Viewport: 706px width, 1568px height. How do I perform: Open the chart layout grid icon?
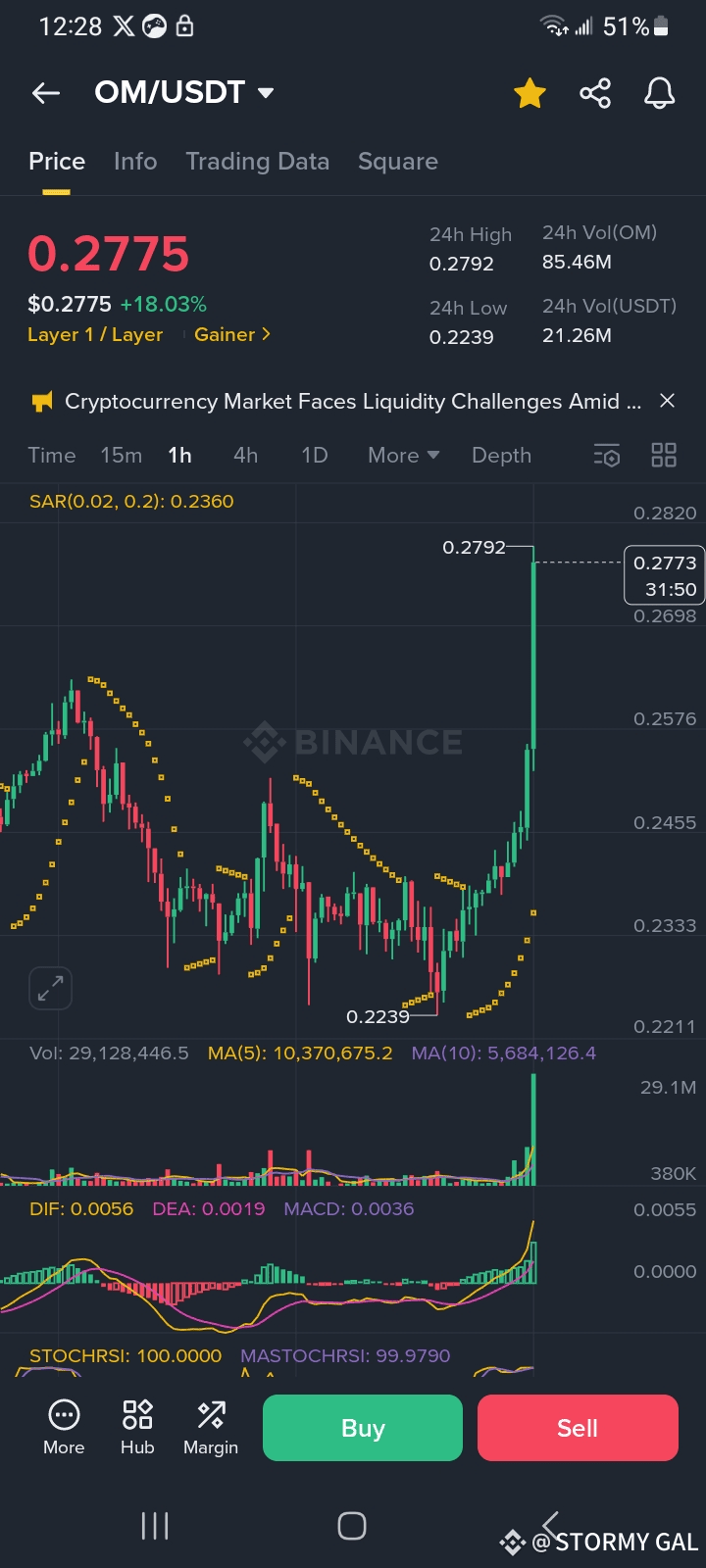pyautogui.click(x=664, y=455)
